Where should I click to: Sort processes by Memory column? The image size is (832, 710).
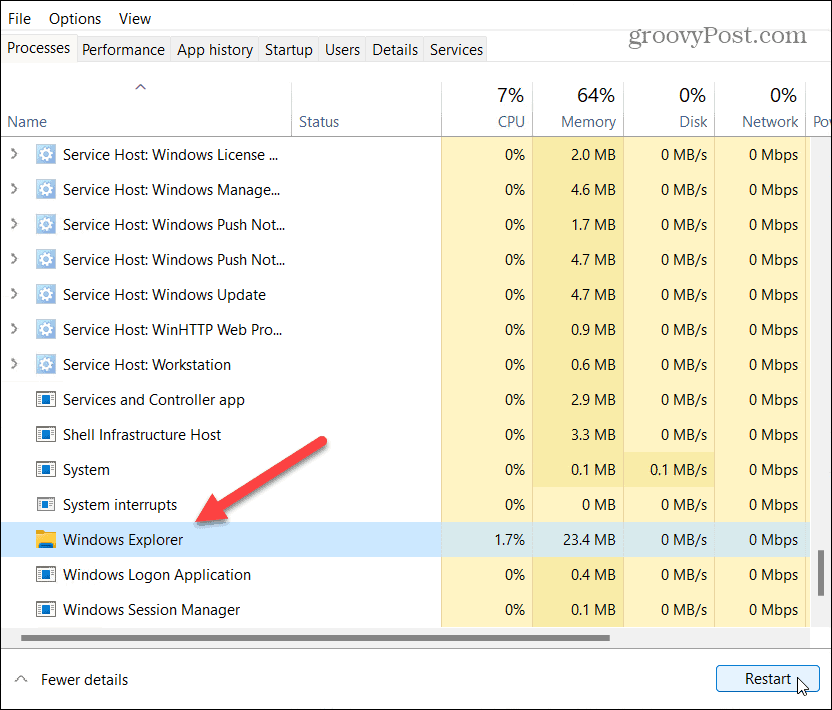coord(578,109)
